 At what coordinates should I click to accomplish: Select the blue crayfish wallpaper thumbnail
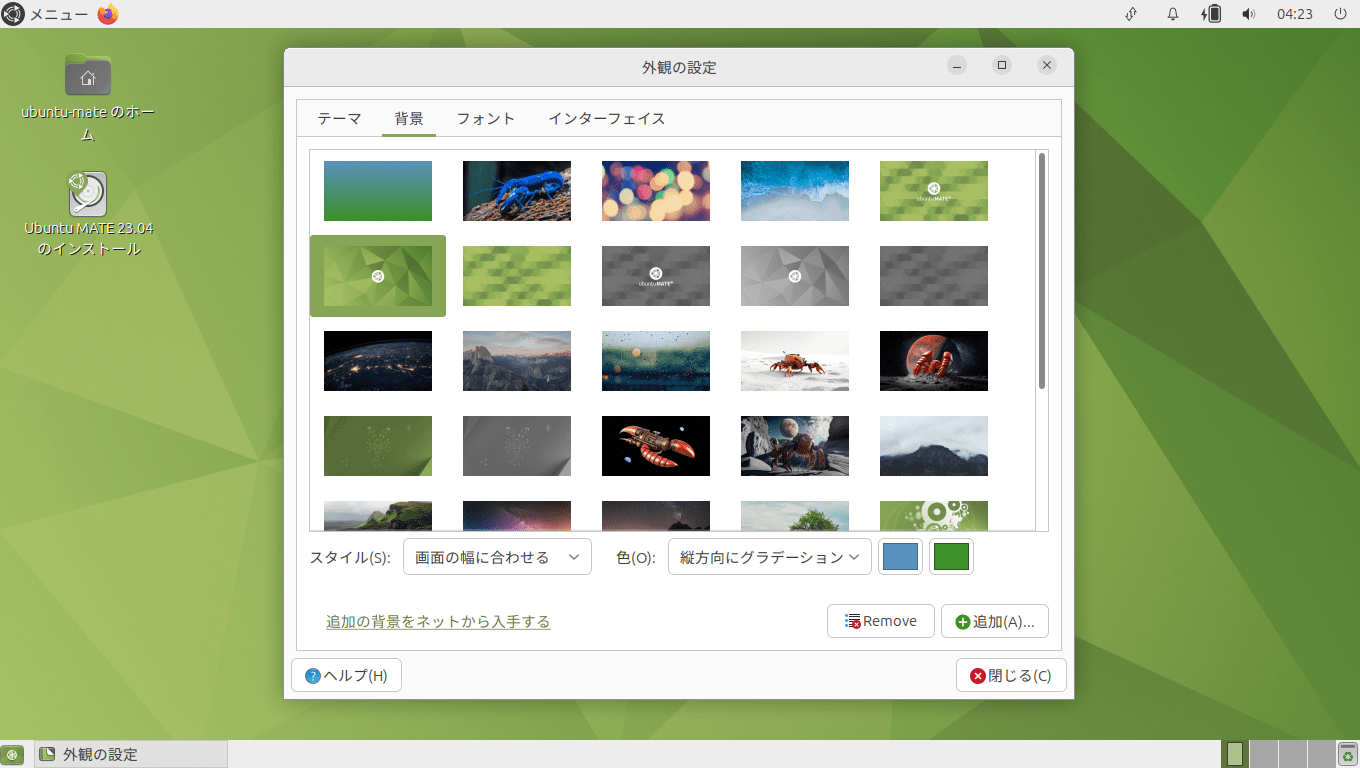517,191
